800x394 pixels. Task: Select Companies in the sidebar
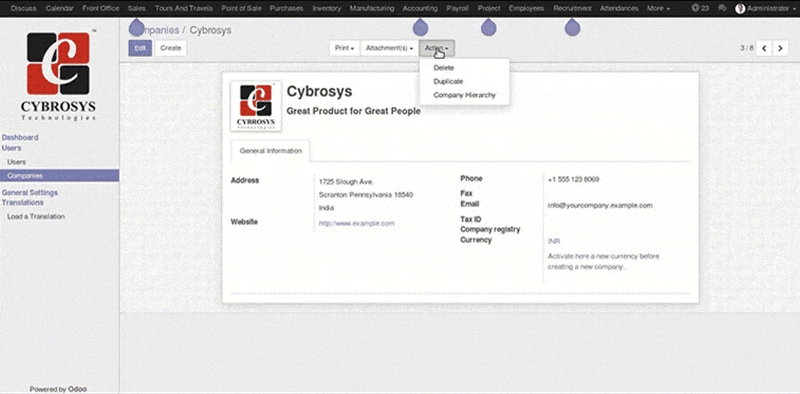tap(59, 176)
